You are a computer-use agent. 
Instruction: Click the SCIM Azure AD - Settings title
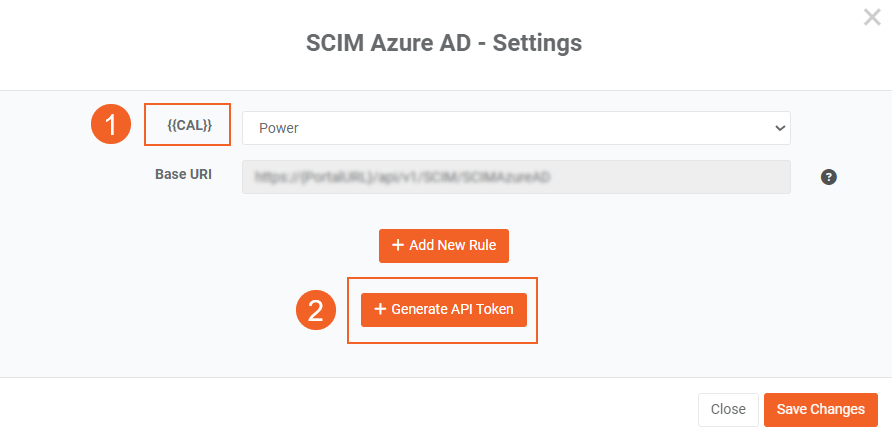444,44
